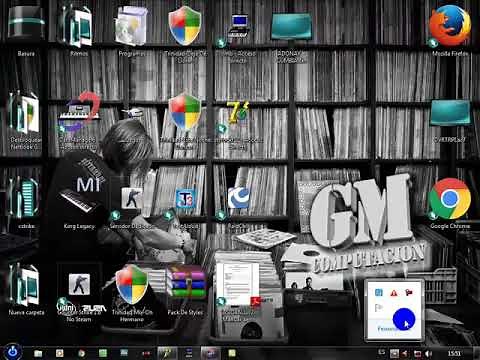This screenshot has width=480, height=360.
Task: Open the cstrike folder
Action: 25,198
